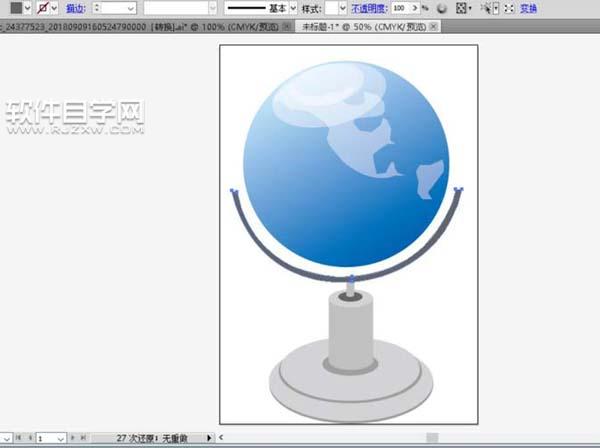Click the next artboard navigation button
The width and height of the screenshot is (600, 448).
72,438
